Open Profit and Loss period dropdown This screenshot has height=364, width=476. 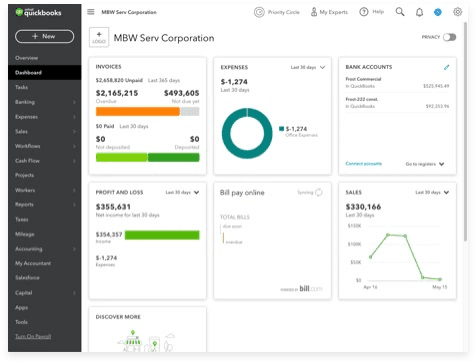pyautogui.click(x=182, y=192)
